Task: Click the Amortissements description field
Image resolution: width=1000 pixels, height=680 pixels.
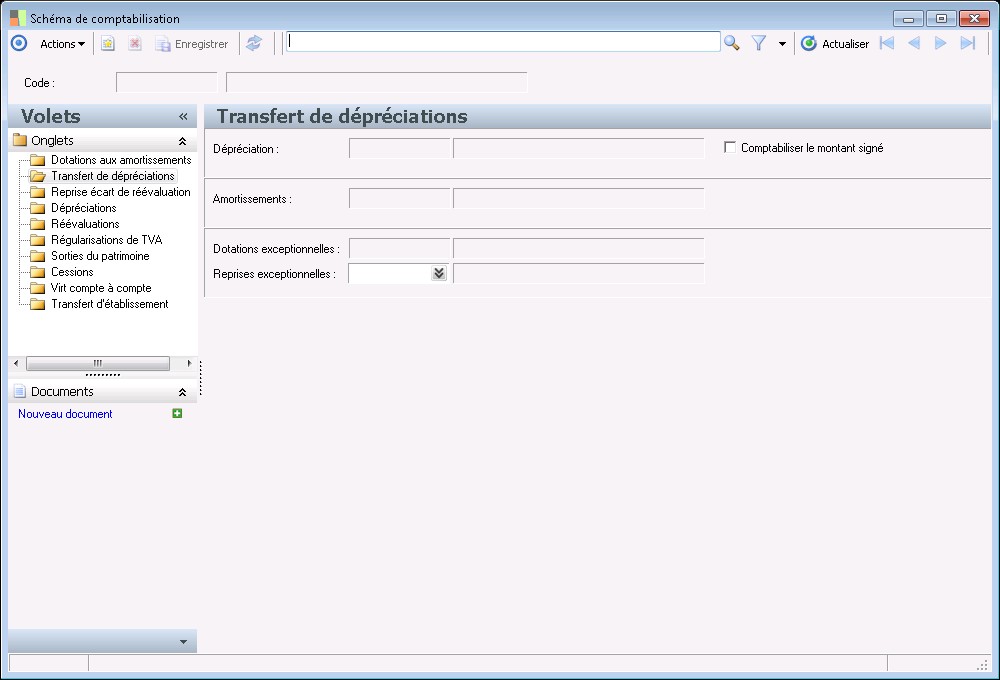Action: (x=578, y=198)
